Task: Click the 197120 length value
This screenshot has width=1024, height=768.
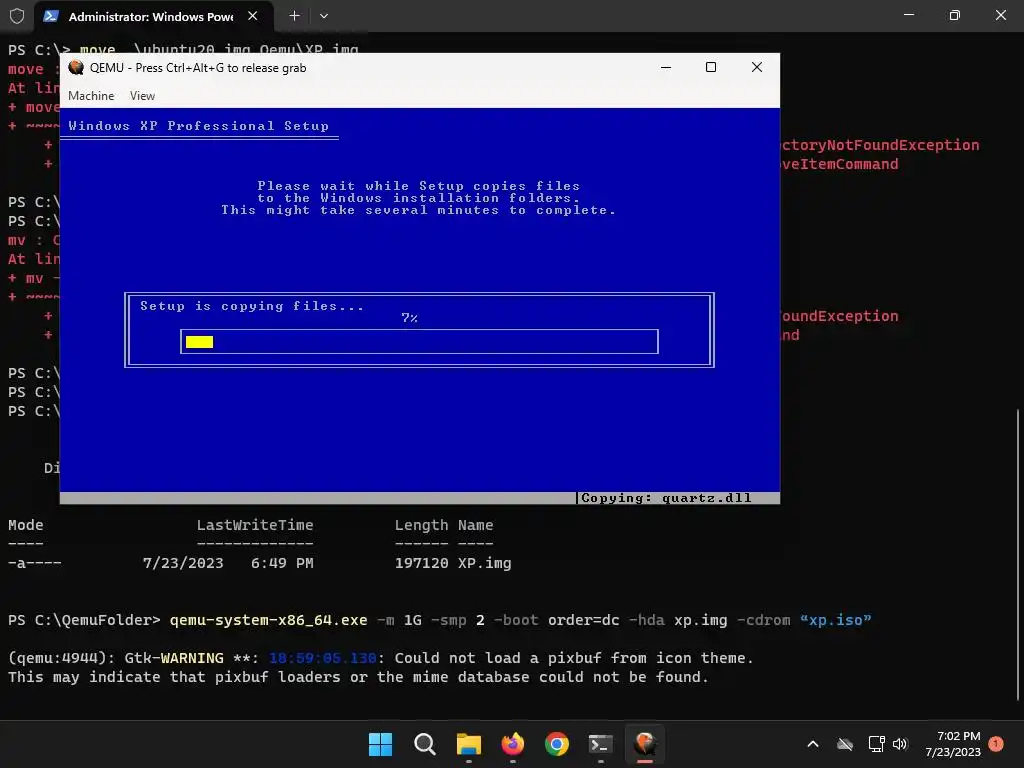Action: coord(421,563)
